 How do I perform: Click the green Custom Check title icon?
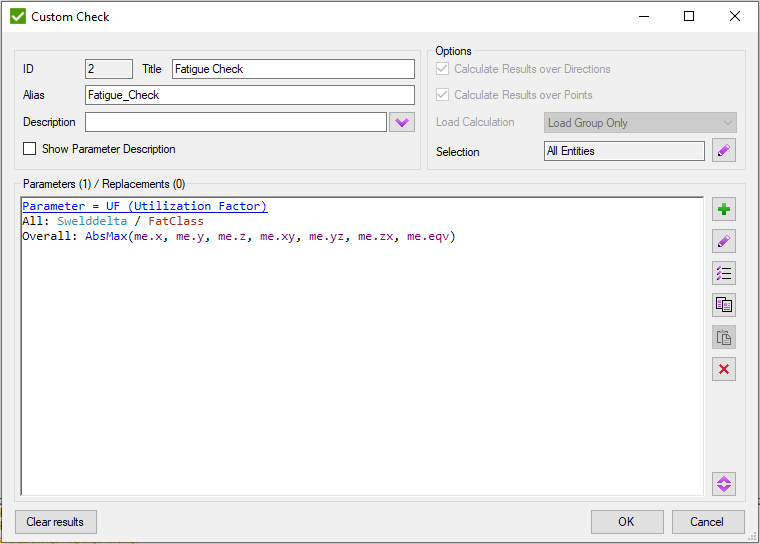[18, 16]
